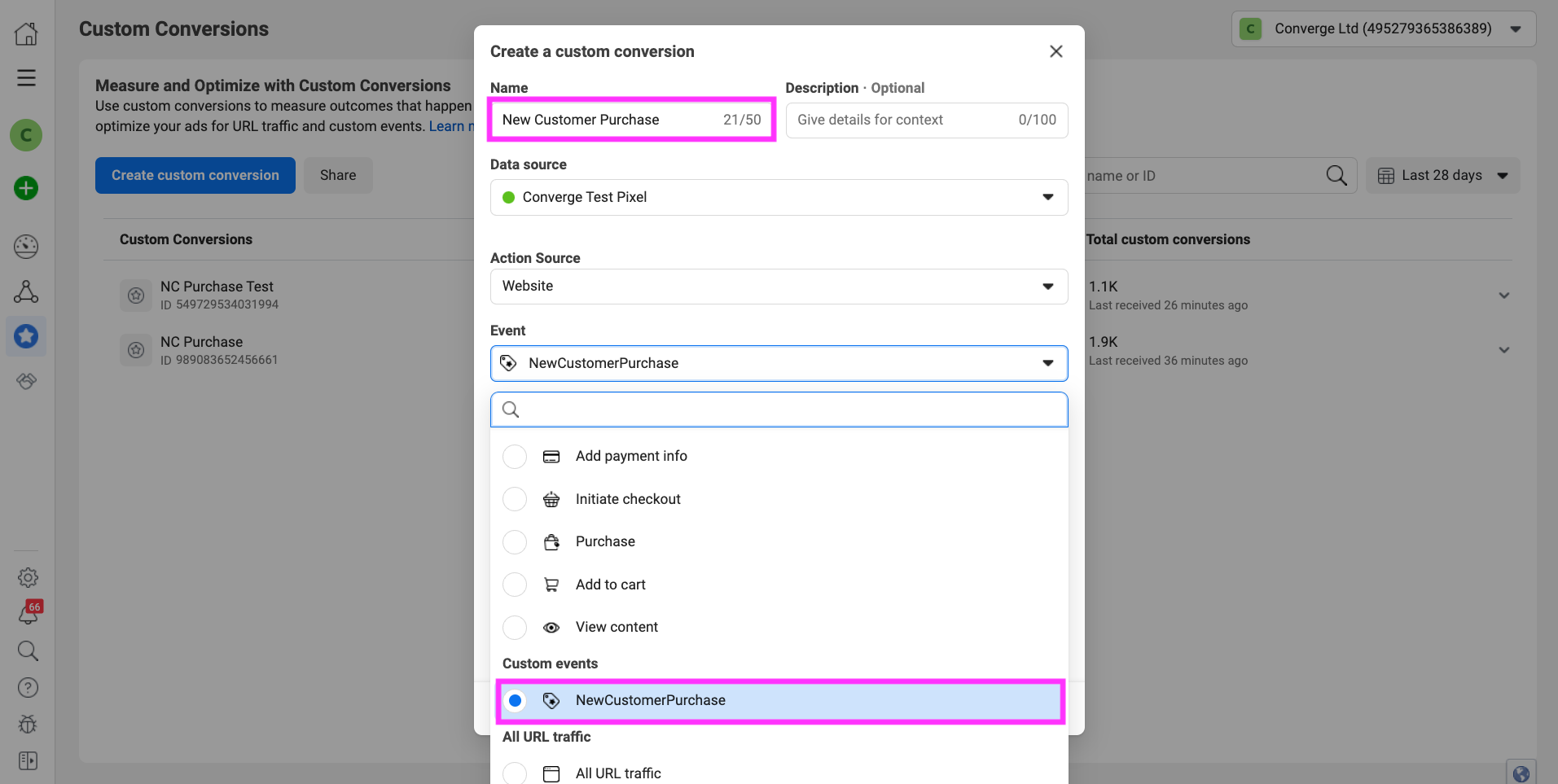Screen dimensions: 1558x784
Task: Open notifications bell with 66 badge
Action: (29, 614)
